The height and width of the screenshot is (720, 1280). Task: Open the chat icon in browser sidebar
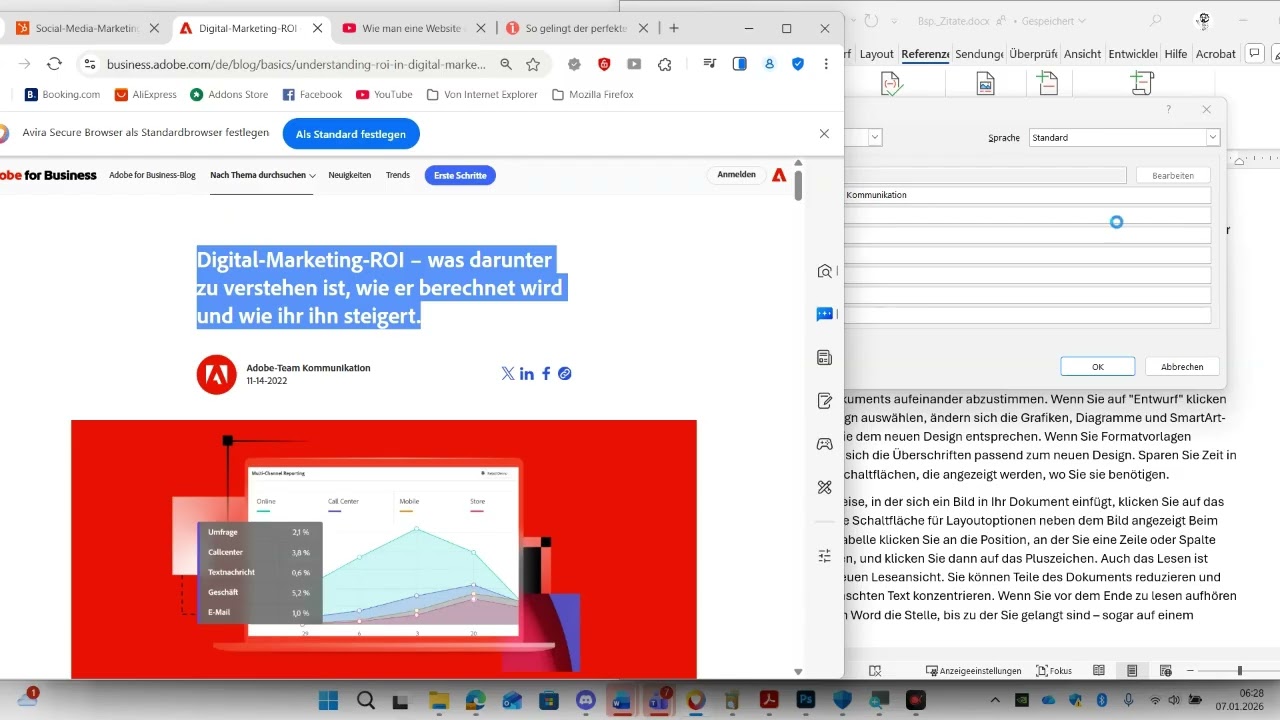824,314
